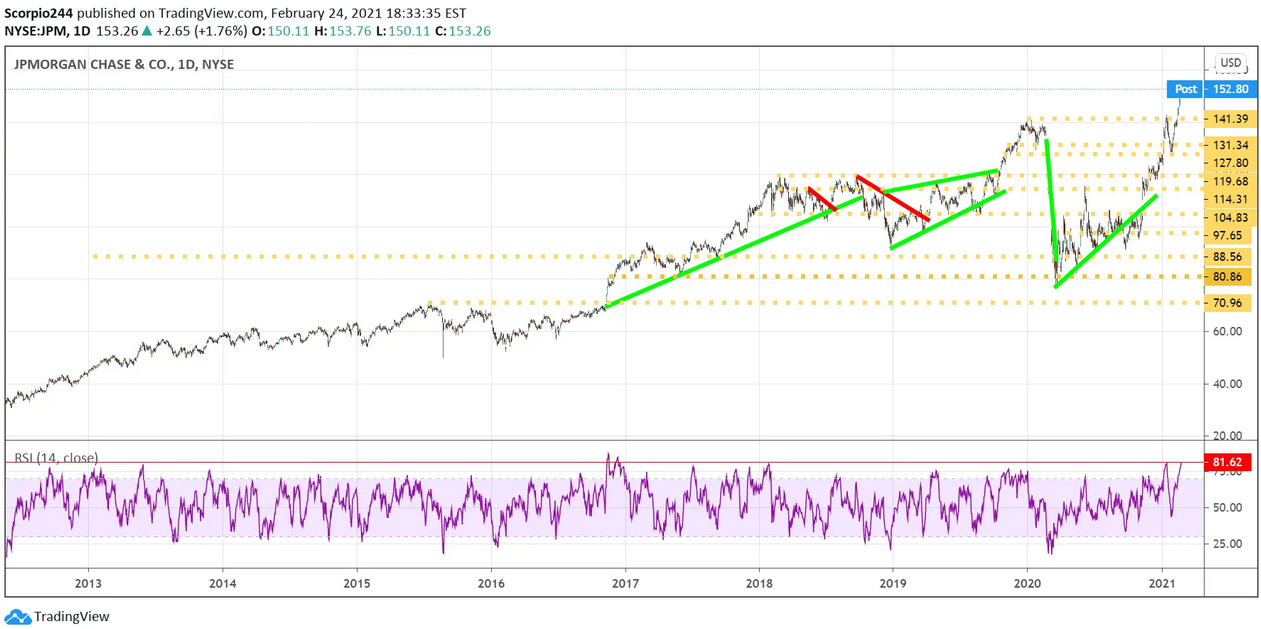Open the TradingView link beside the logo
Screen dimensions: 1261x629
72,617
